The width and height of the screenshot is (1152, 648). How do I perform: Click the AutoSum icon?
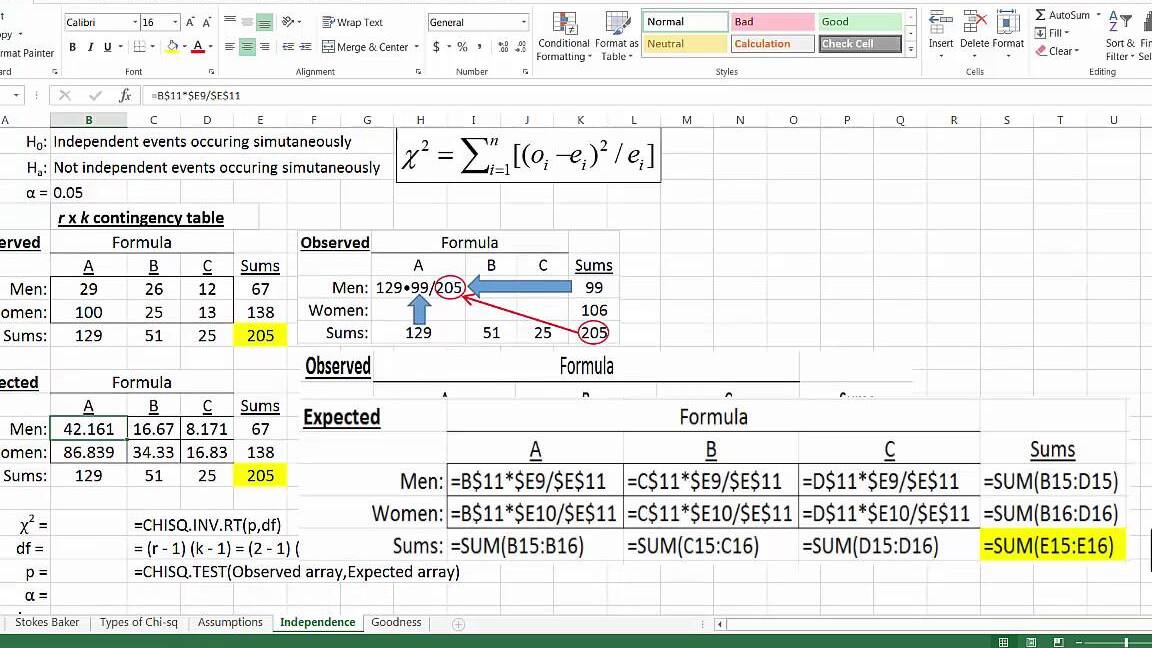[1043, 14]
